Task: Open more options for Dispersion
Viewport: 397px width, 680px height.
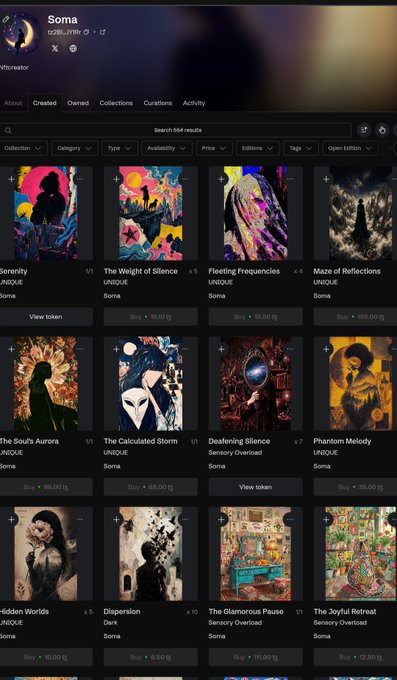Action: pyautogui.click(x=185, y=519)
